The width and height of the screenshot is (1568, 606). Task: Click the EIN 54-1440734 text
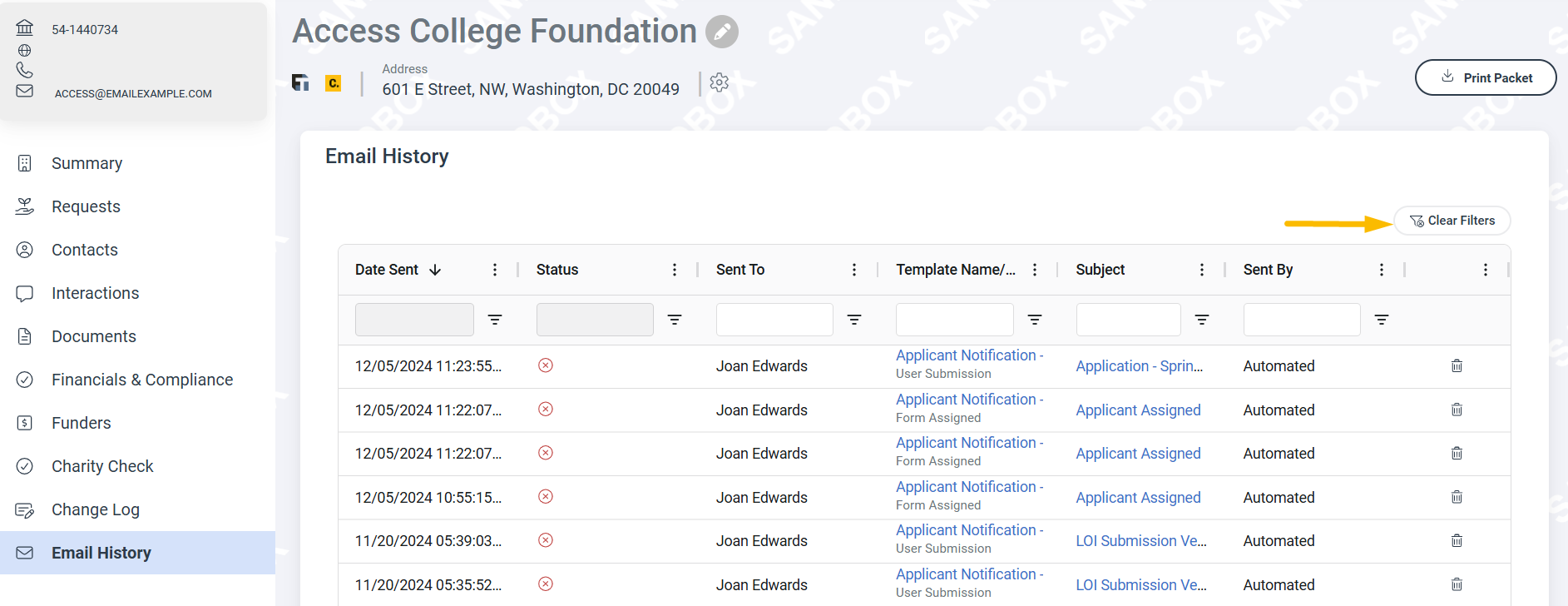pos(85,30)
